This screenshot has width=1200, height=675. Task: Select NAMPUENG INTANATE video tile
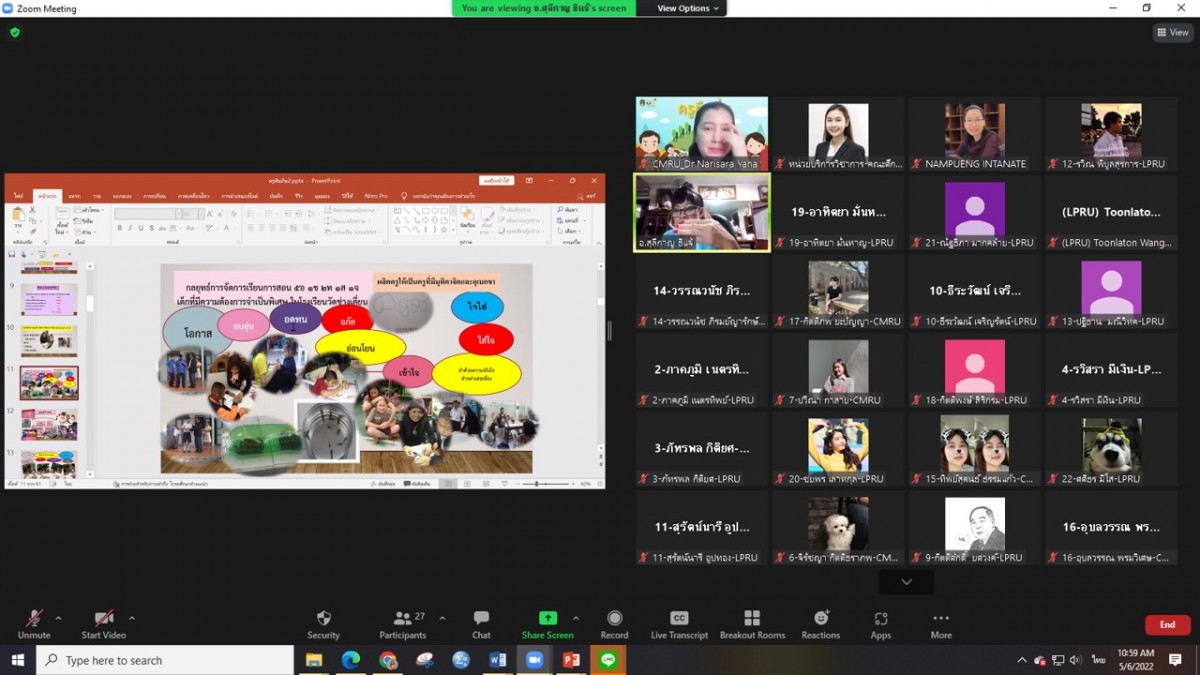pos(975,134)
